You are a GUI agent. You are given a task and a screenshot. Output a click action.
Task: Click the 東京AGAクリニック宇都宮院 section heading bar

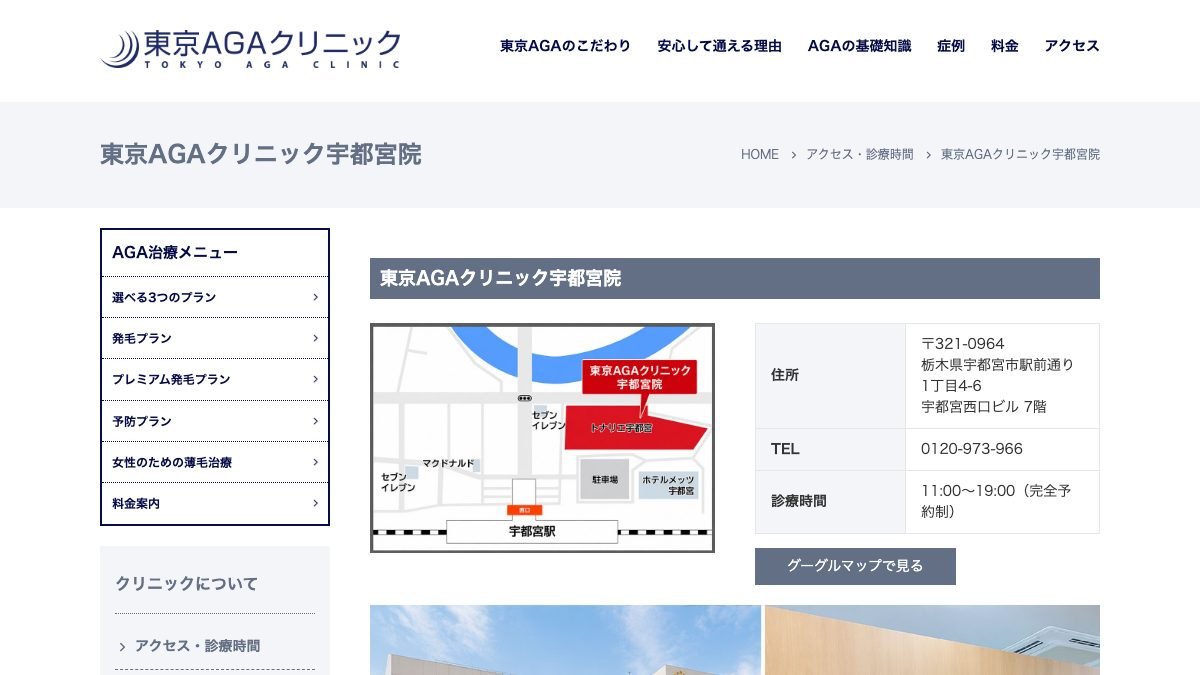point(735,278)
